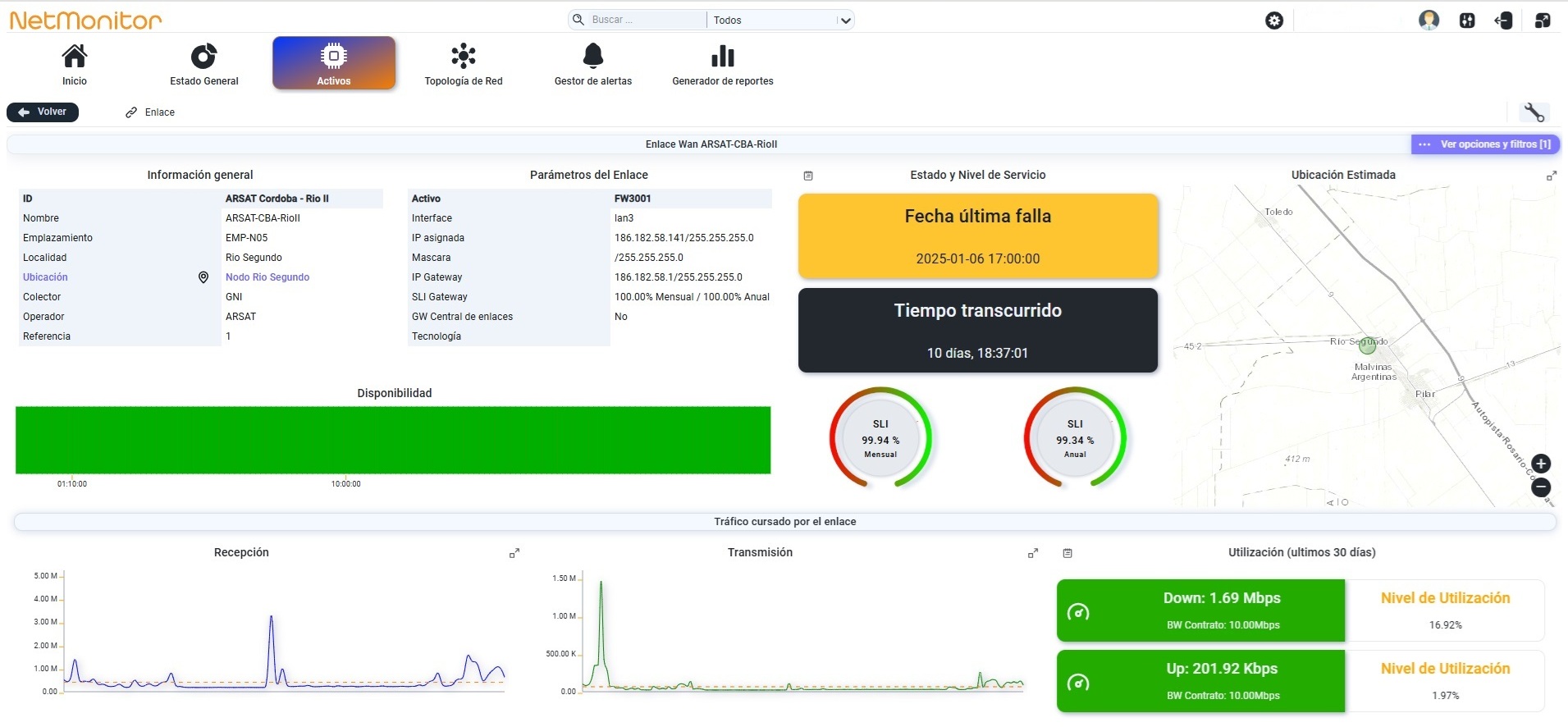Viewport: 1568px width, 727px height.
Task: Click the user profile avatar
Action: (x=1429, y=21)
